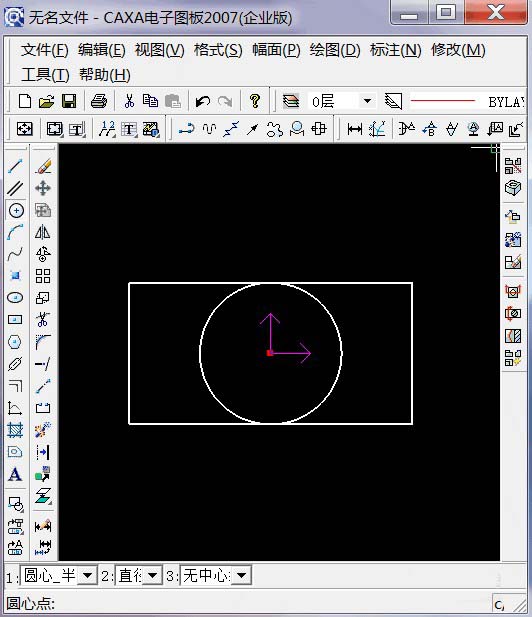
Task: Select the text A tool
Action: point(15,474)
